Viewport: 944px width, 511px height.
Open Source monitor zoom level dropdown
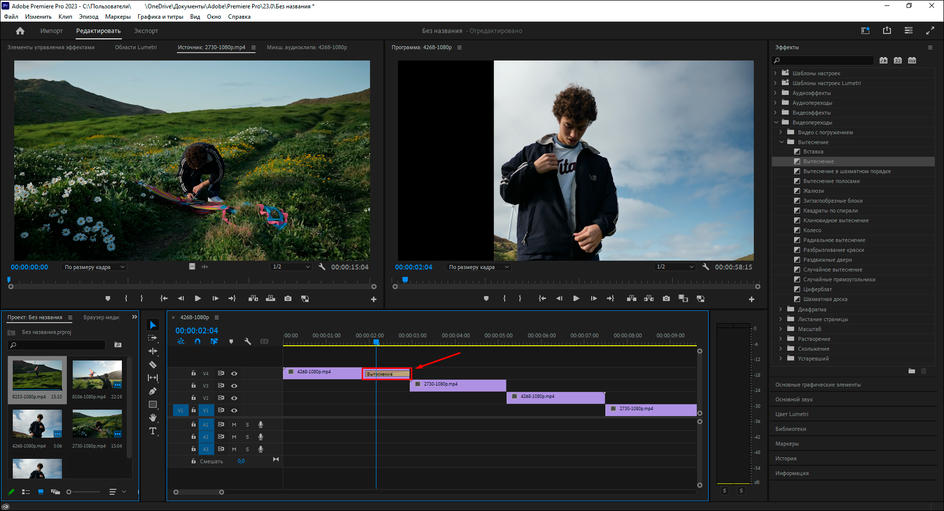coord(94,267)
